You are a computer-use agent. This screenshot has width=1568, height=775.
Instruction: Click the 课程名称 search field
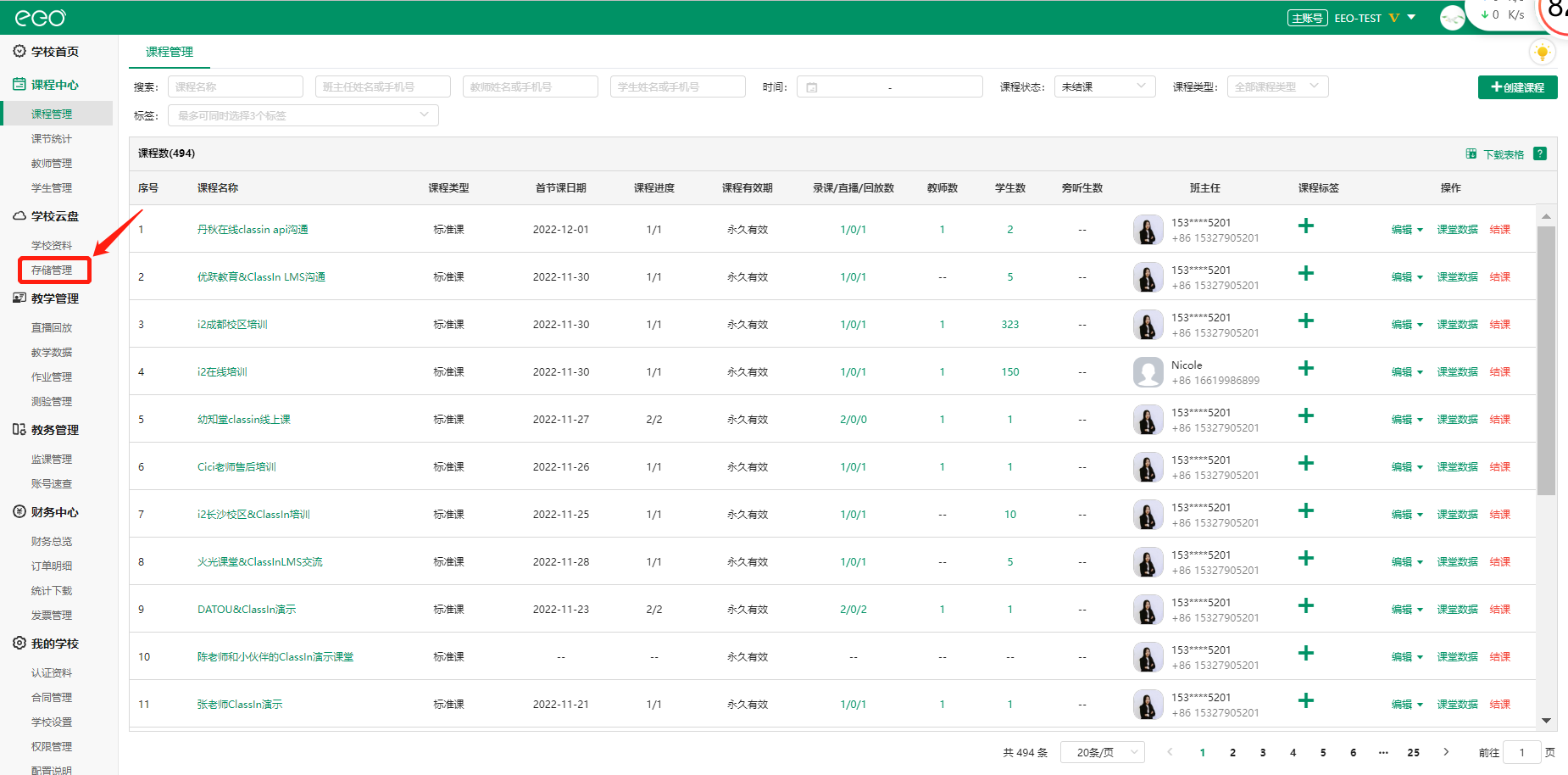click(x=236, y=86)
